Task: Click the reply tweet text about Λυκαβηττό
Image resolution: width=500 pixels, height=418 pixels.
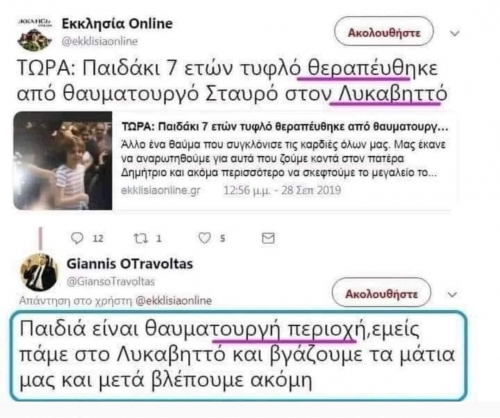Action: [237, 355]
